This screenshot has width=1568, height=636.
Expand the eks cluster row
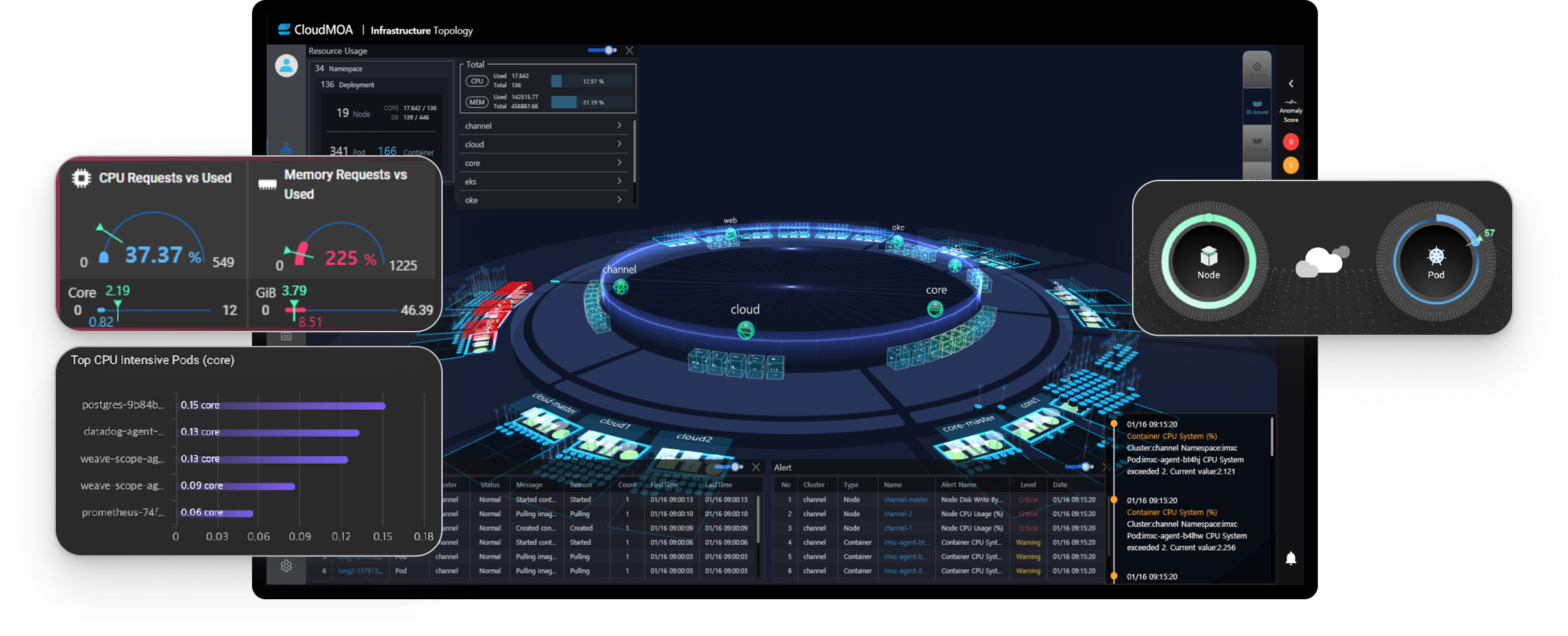(x=544, y=182)
